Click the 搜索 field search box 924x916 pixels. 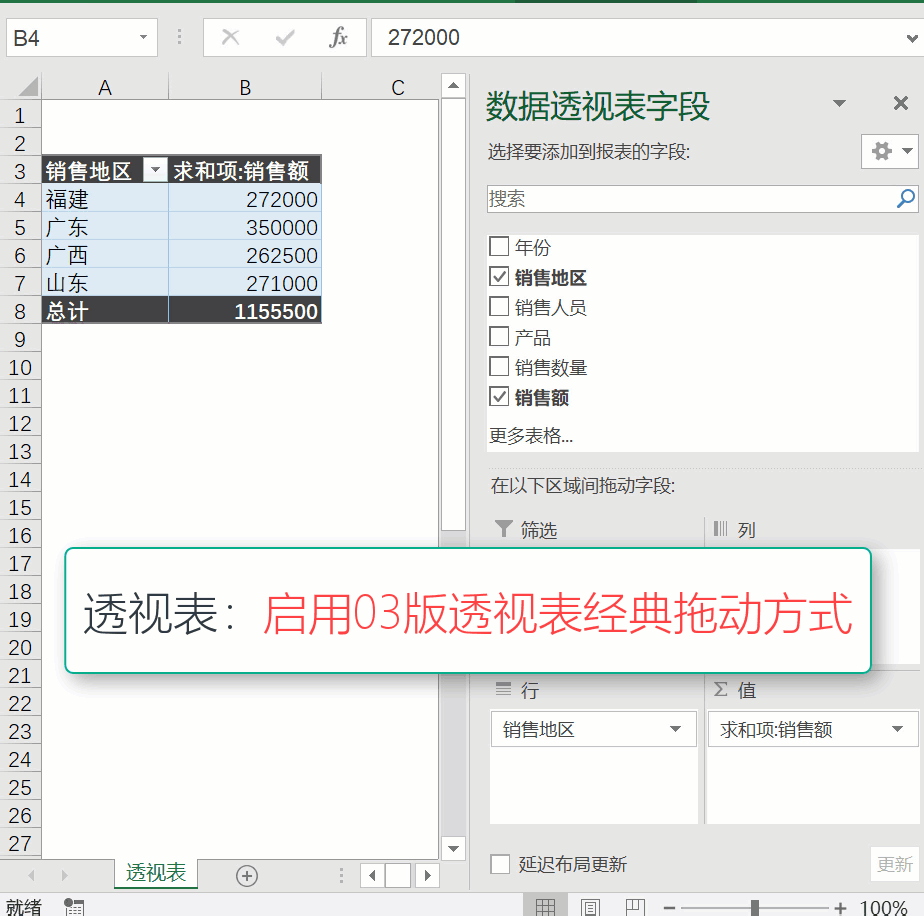coord(690,198)
